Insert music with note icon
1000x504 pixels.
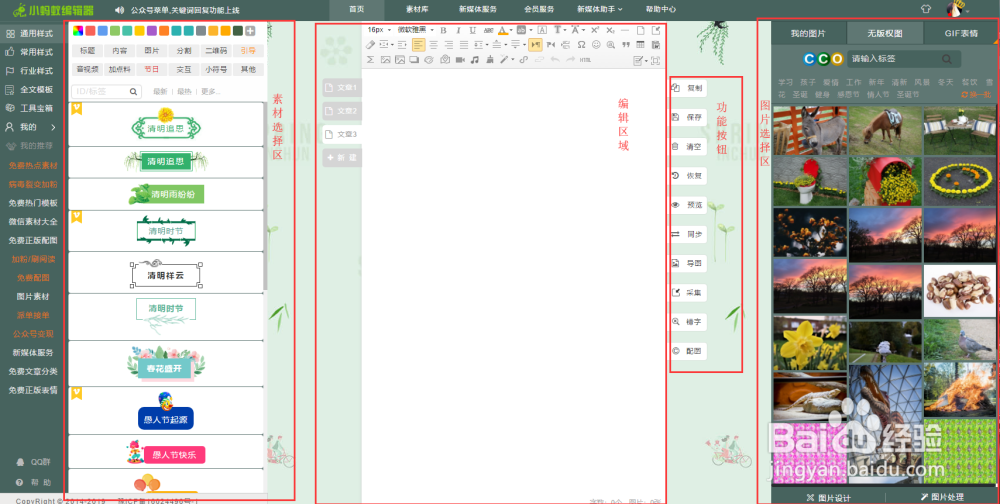(474, 60)
